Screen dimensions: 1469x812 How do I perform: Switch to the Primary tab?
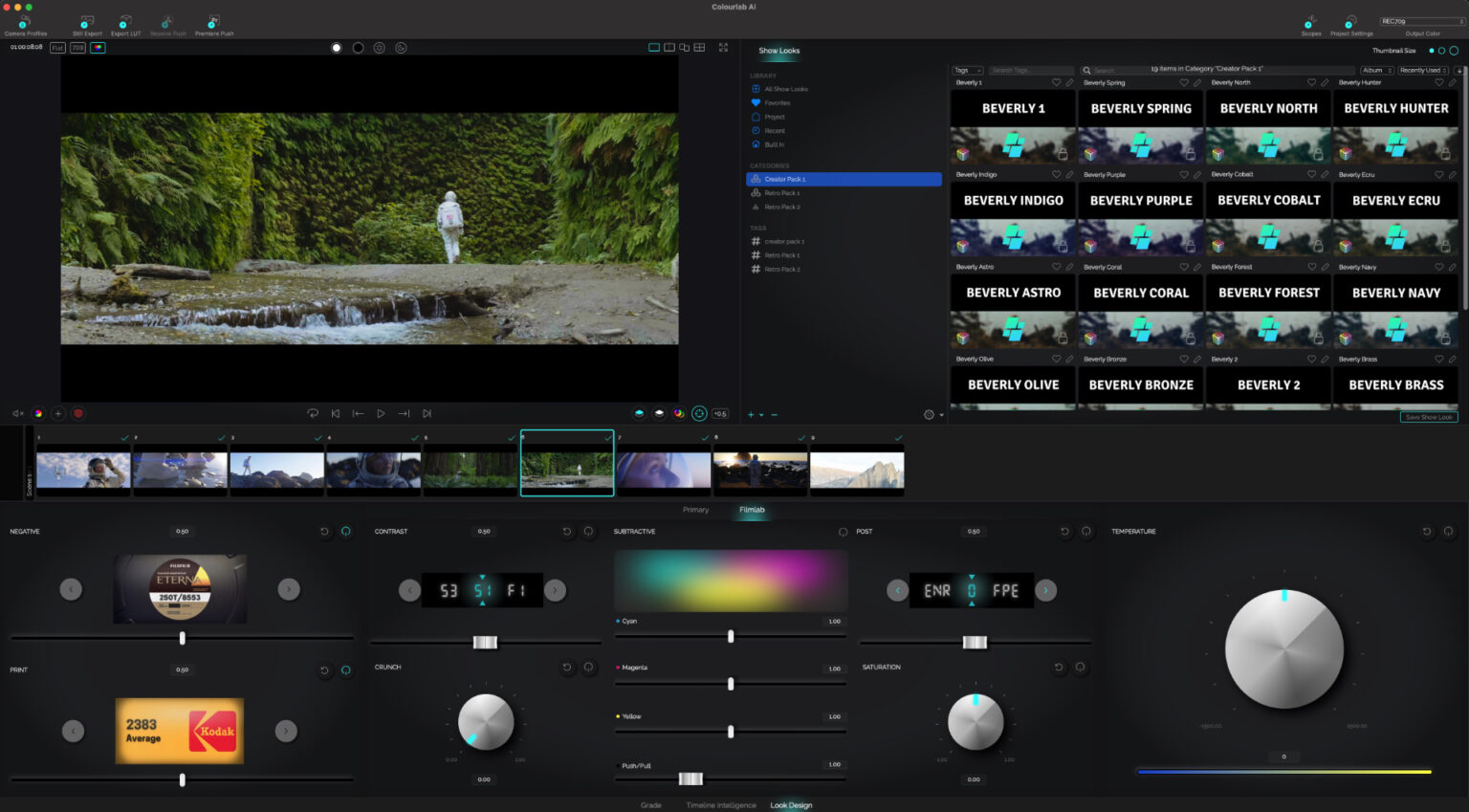click(695, 510)
